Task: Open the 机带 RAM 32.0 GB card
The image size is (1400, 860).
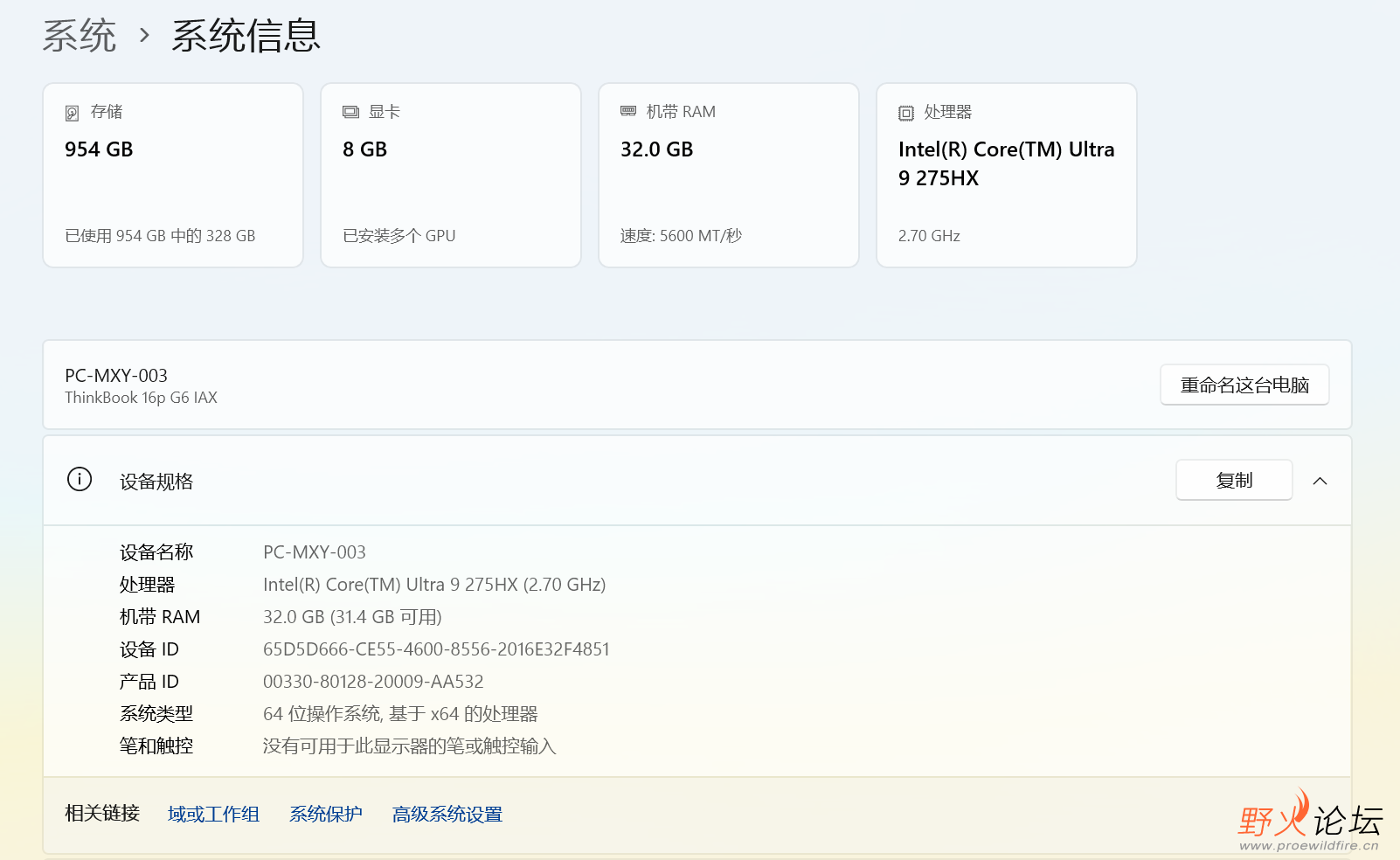Action: 729,175
